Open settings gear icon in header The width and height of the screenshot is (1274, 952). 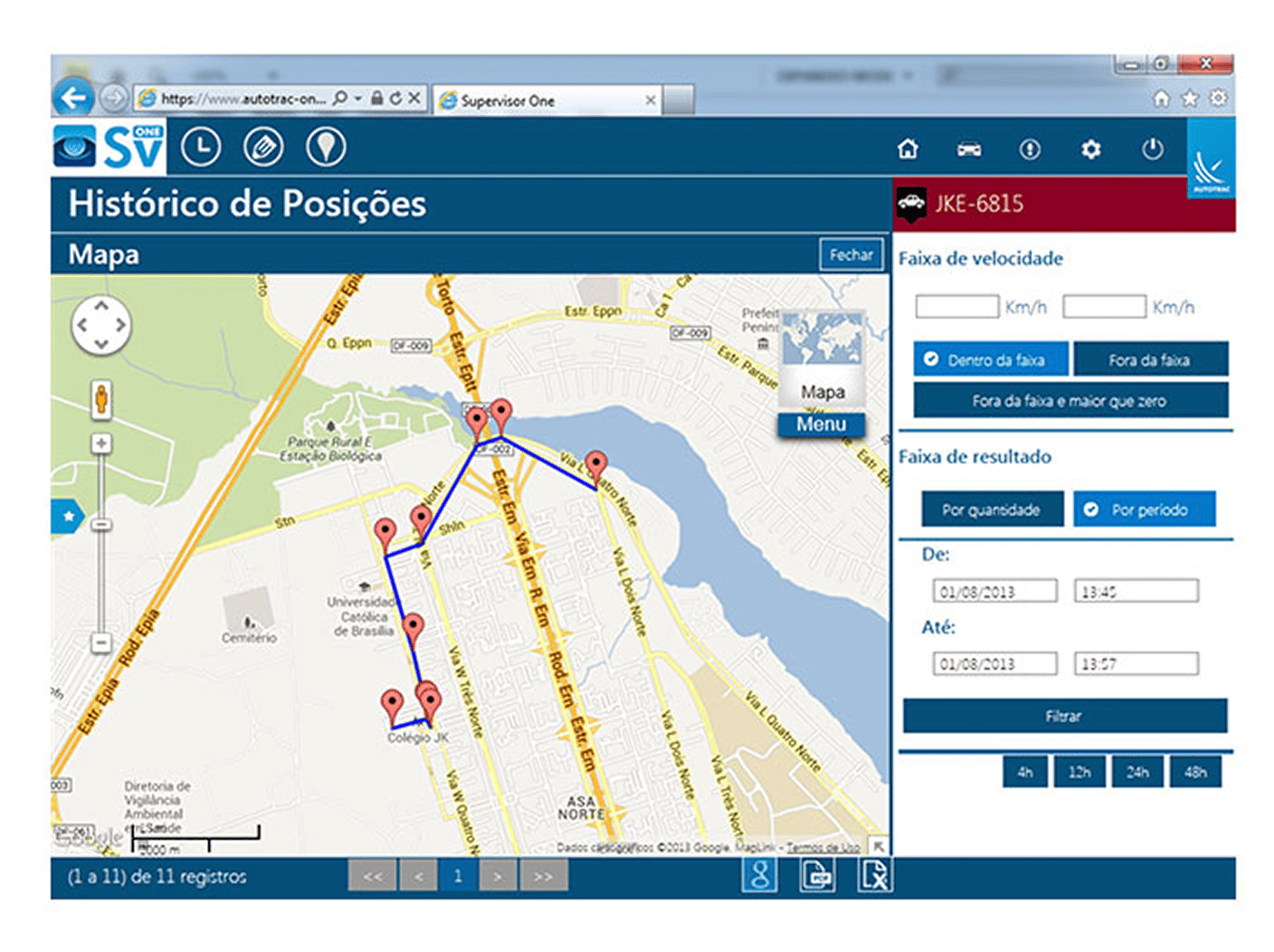(x=1091, y=149)
